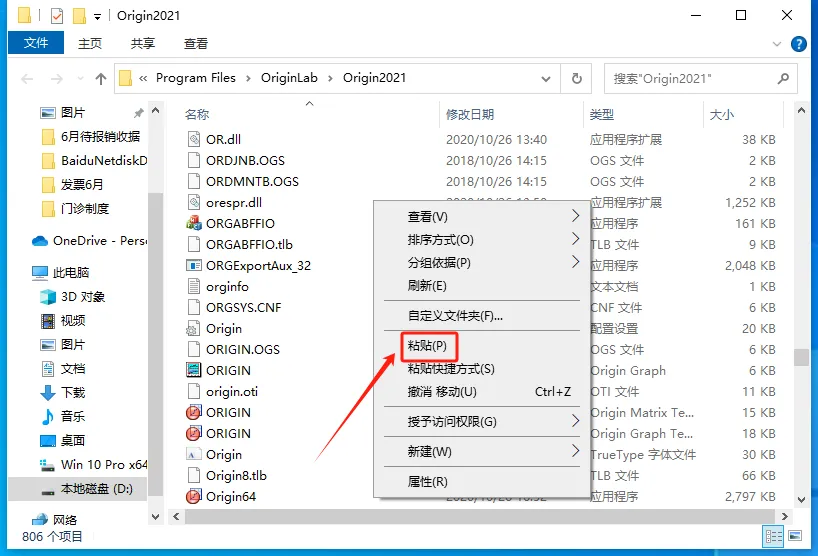Click the horizontal scrollbar right arrow
The height and width of the screenshot is (556, 818).
click(x=784, y=516)
